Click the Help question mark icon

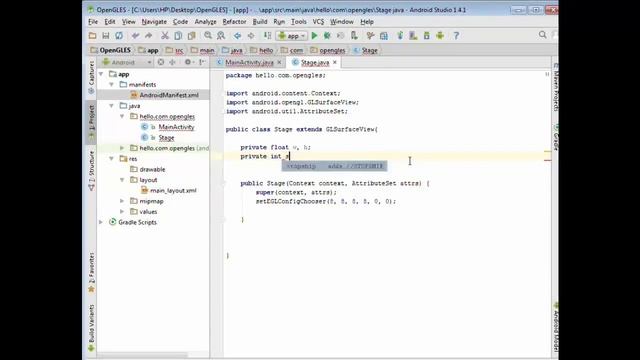tap(456, 36)
